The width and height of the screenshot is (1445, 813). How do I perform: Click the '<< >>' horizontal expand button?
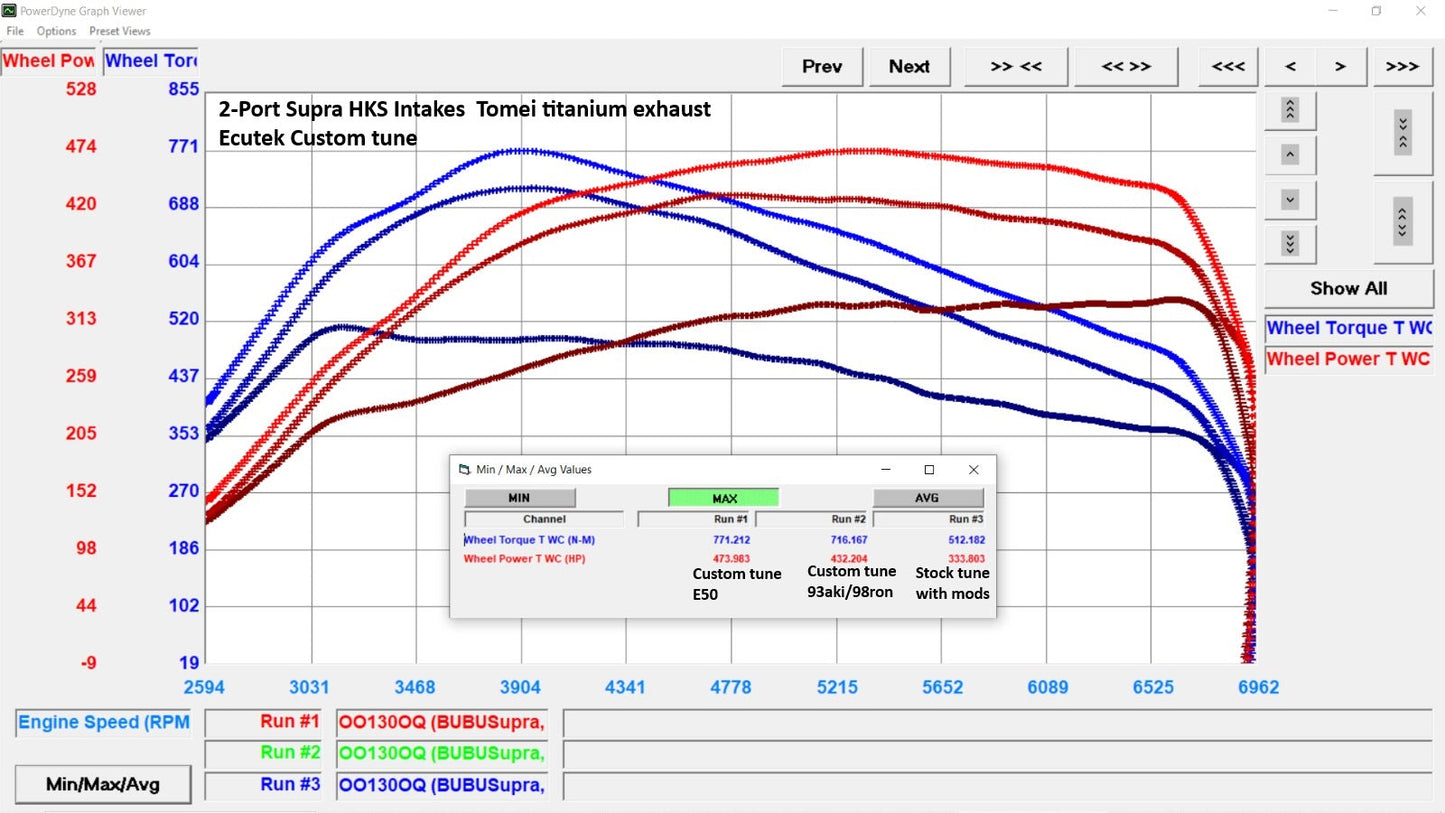tap(1126, 67)
